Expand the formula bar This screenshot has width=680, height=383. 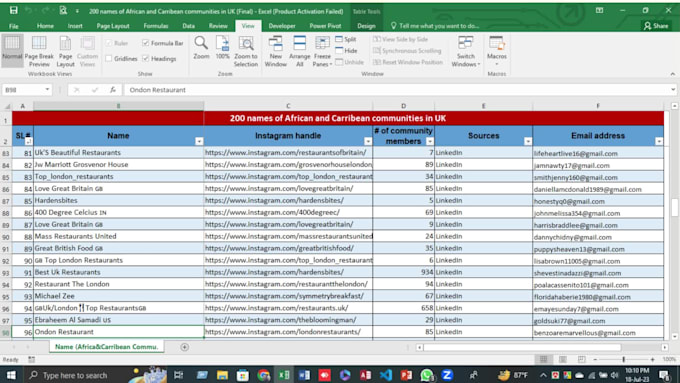tap(673, 90)
